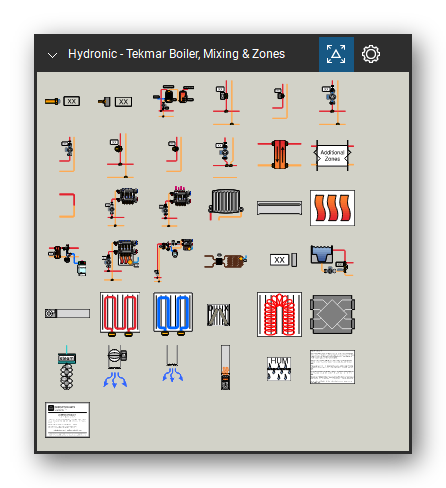Viewport: 446px width, 488px height.
Task: Select the dark gray sensor with XX tag
Action: [115, 102]
